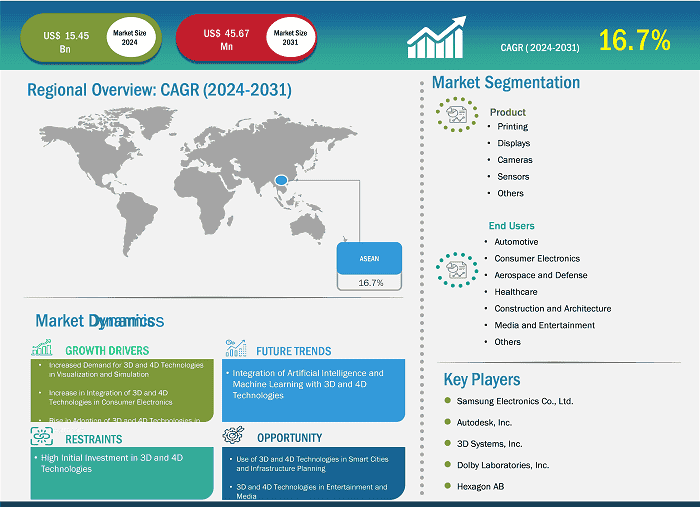Click the End Users subheading

tap(511, 226)
